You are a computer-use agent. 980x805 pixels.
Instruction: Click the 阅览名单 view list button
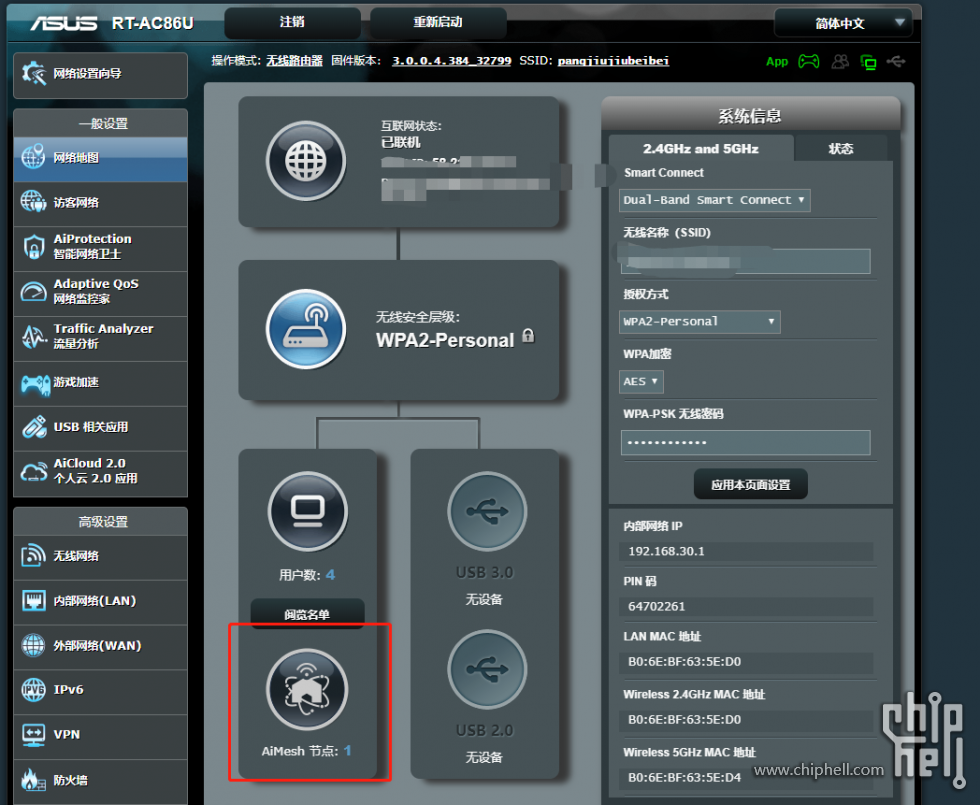(x=307, y=614)
